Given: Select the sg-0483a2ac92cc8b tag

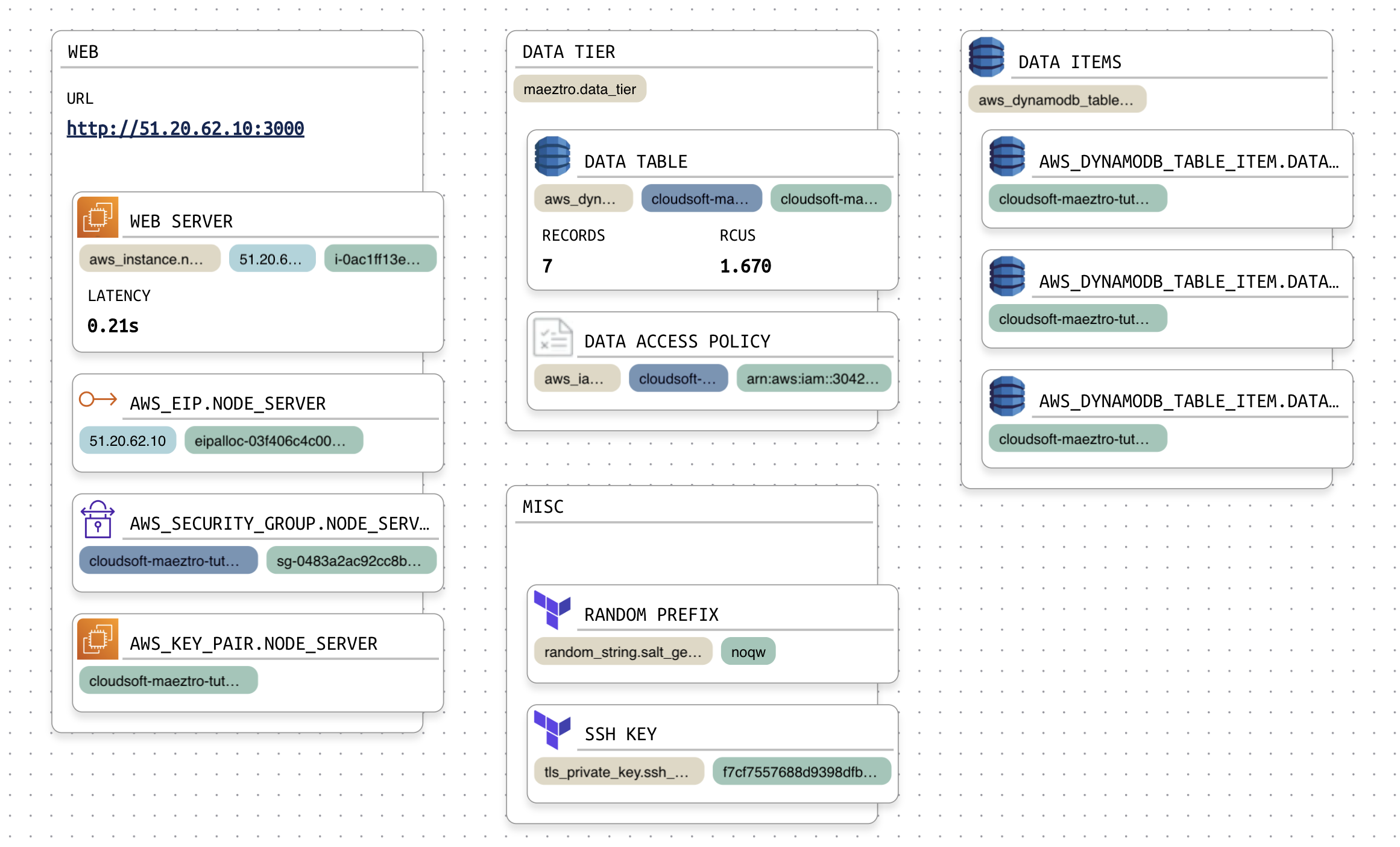Looking at the screenshot, I should point(351,561).
